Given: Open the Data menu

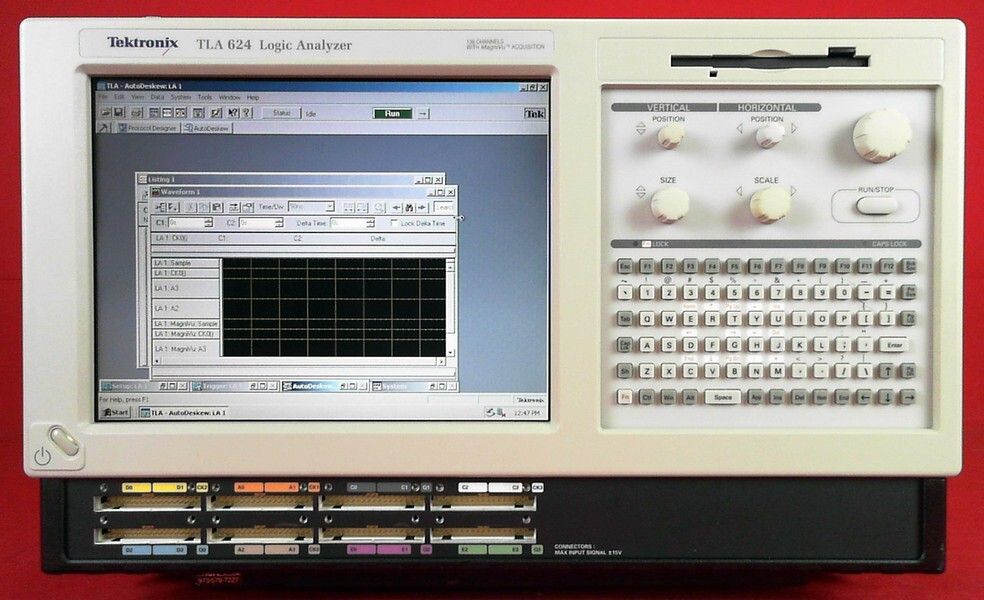Looking at the screenshot, I should 158,97.
